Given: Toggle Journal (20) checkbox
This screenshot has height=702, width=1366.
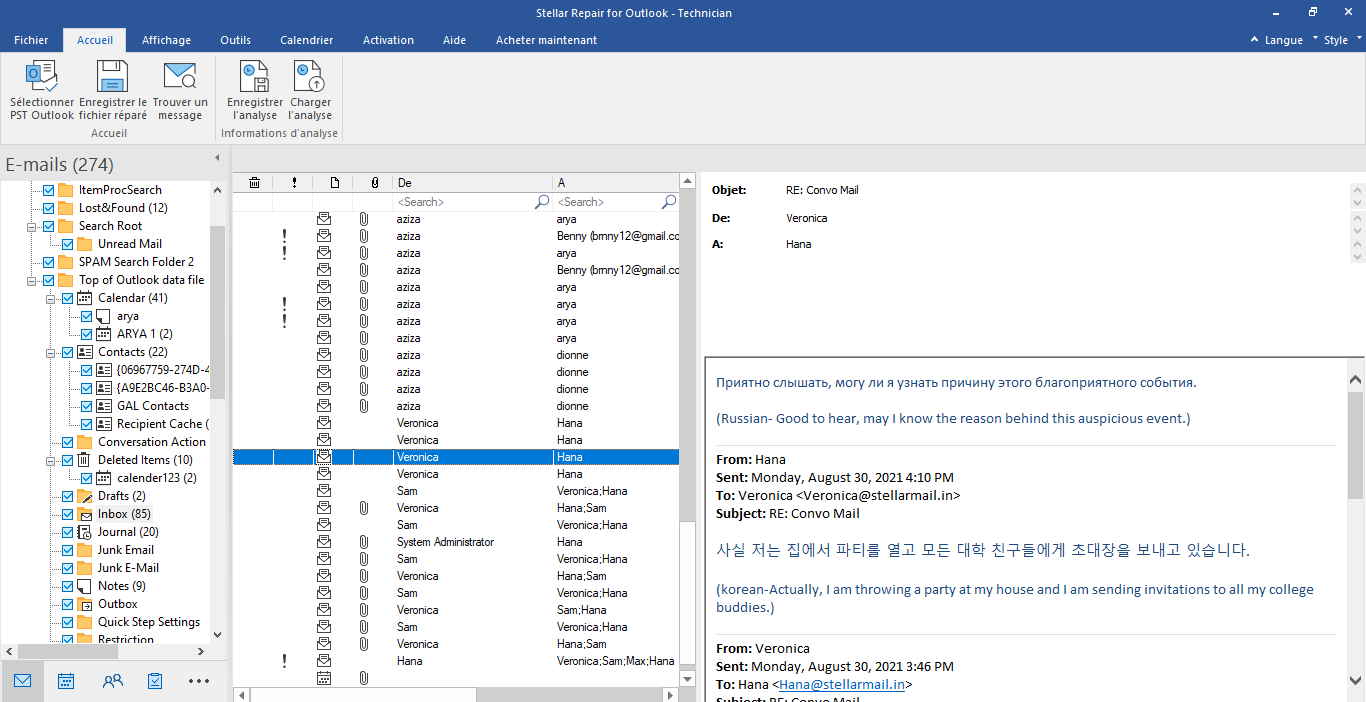Looking at the screenshot, I should [x=67, y=532].
